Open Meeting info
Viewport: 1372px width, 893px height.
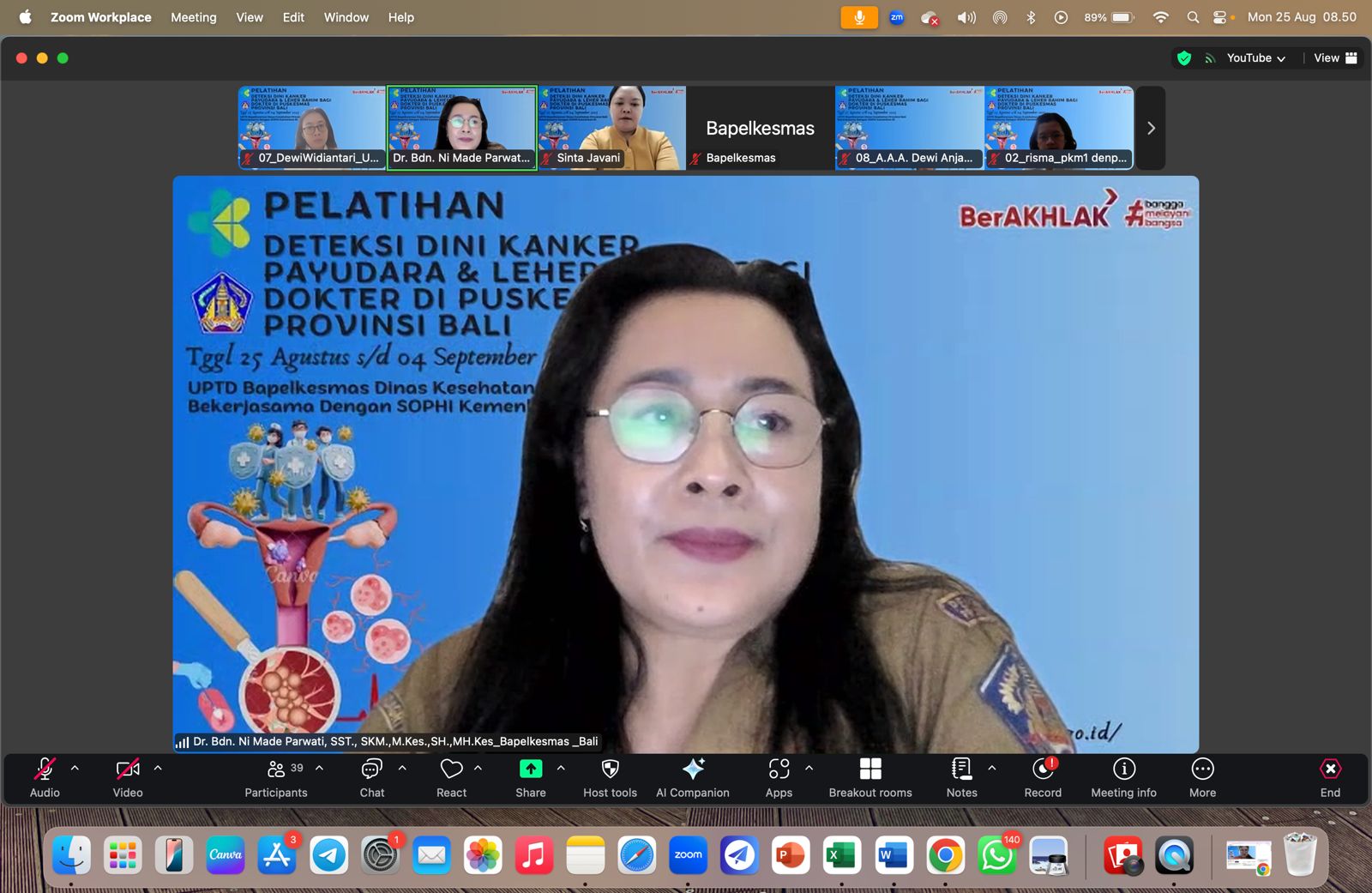click(1123, 778)
